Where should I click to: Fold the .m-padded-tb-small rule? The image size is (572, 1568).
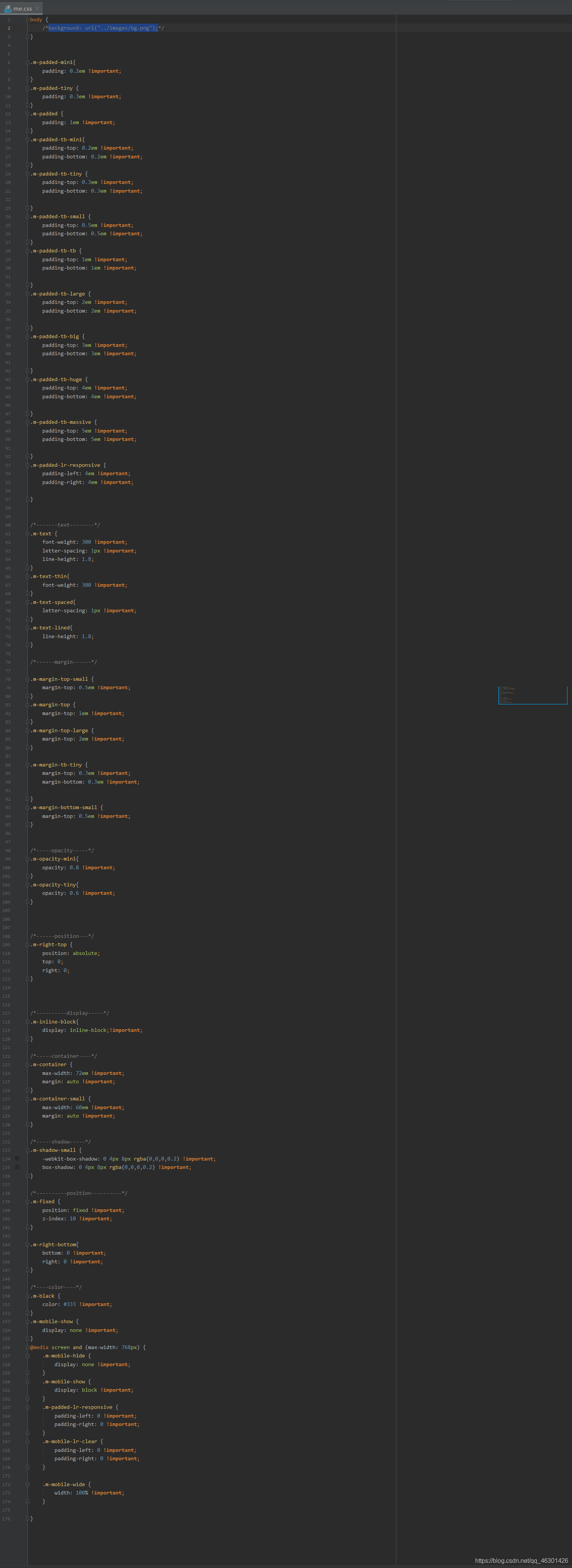[x=27, y=216]
